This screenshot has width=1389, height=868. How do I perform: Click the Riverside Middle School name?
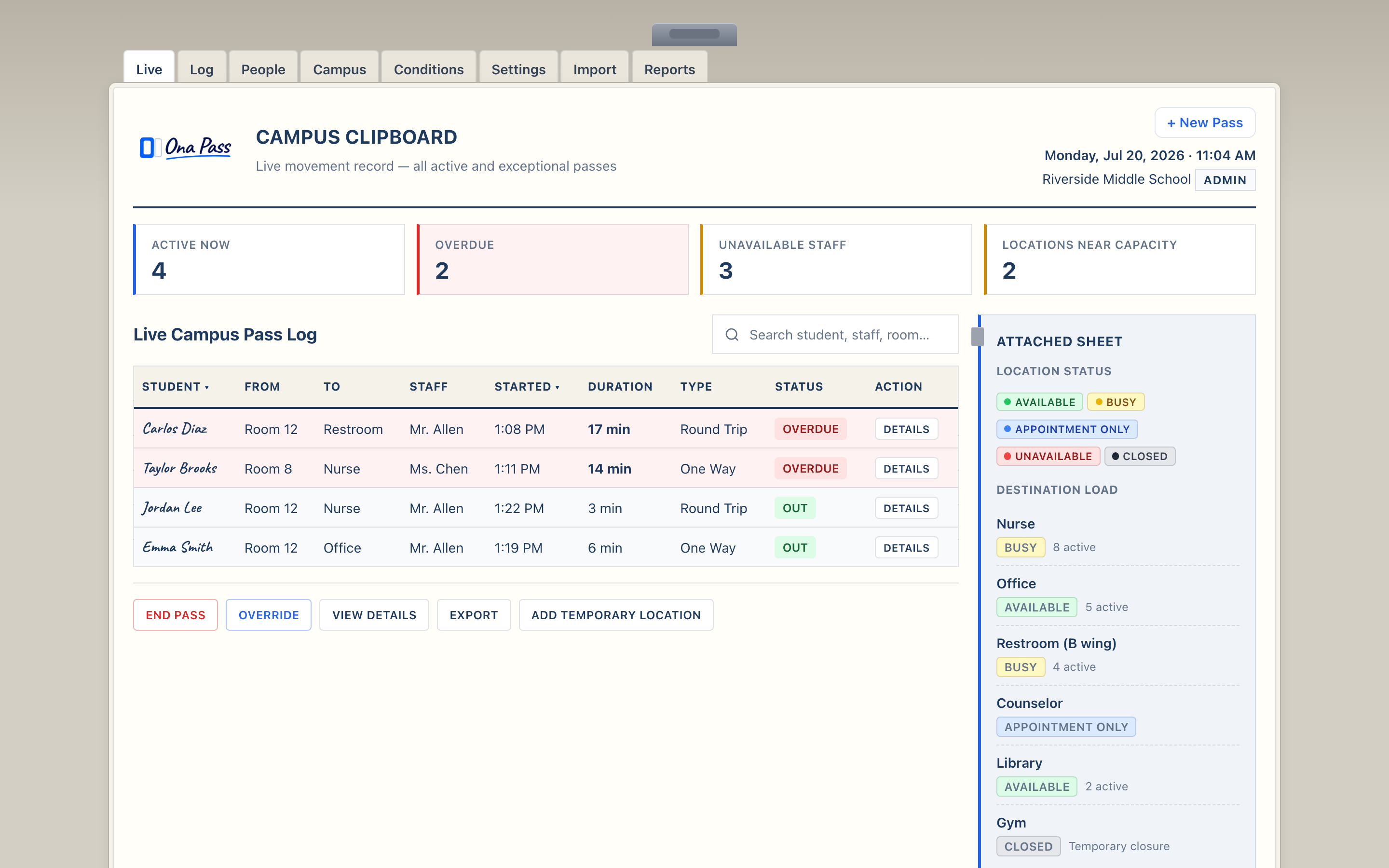pos(1116,179)
